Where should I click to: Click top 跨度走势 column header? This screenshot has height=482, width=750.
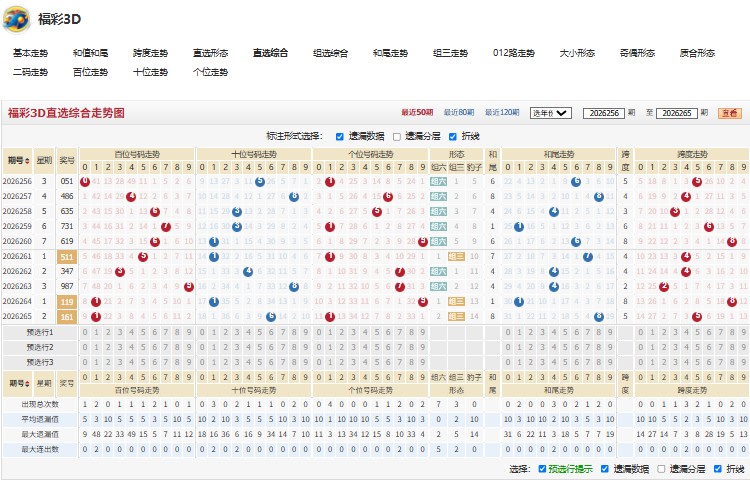coord(692,154)
